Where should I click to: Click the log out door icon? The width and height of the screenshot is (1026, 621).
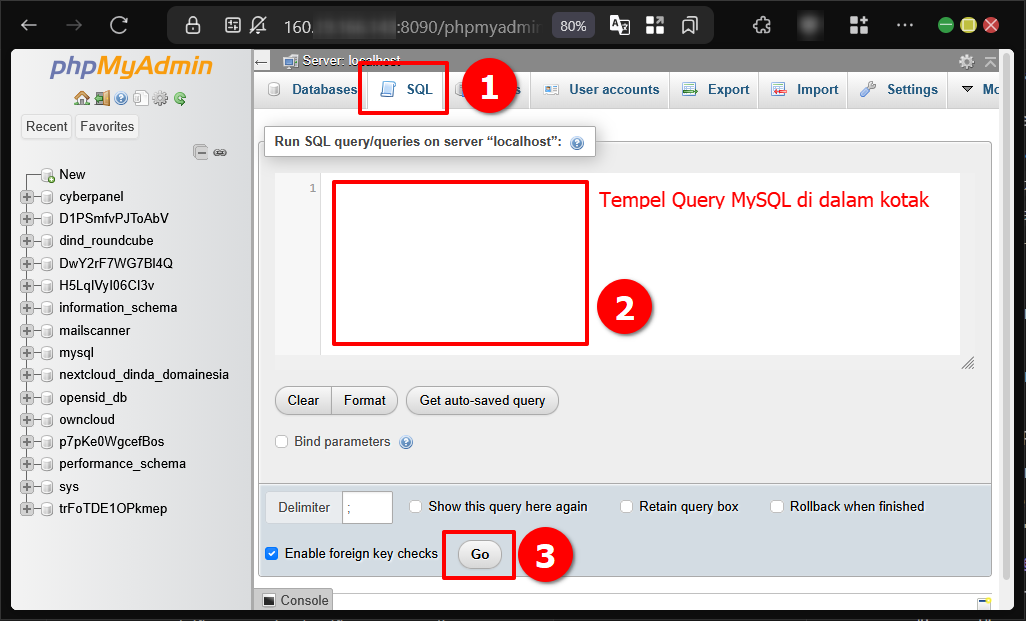[102, 98]
